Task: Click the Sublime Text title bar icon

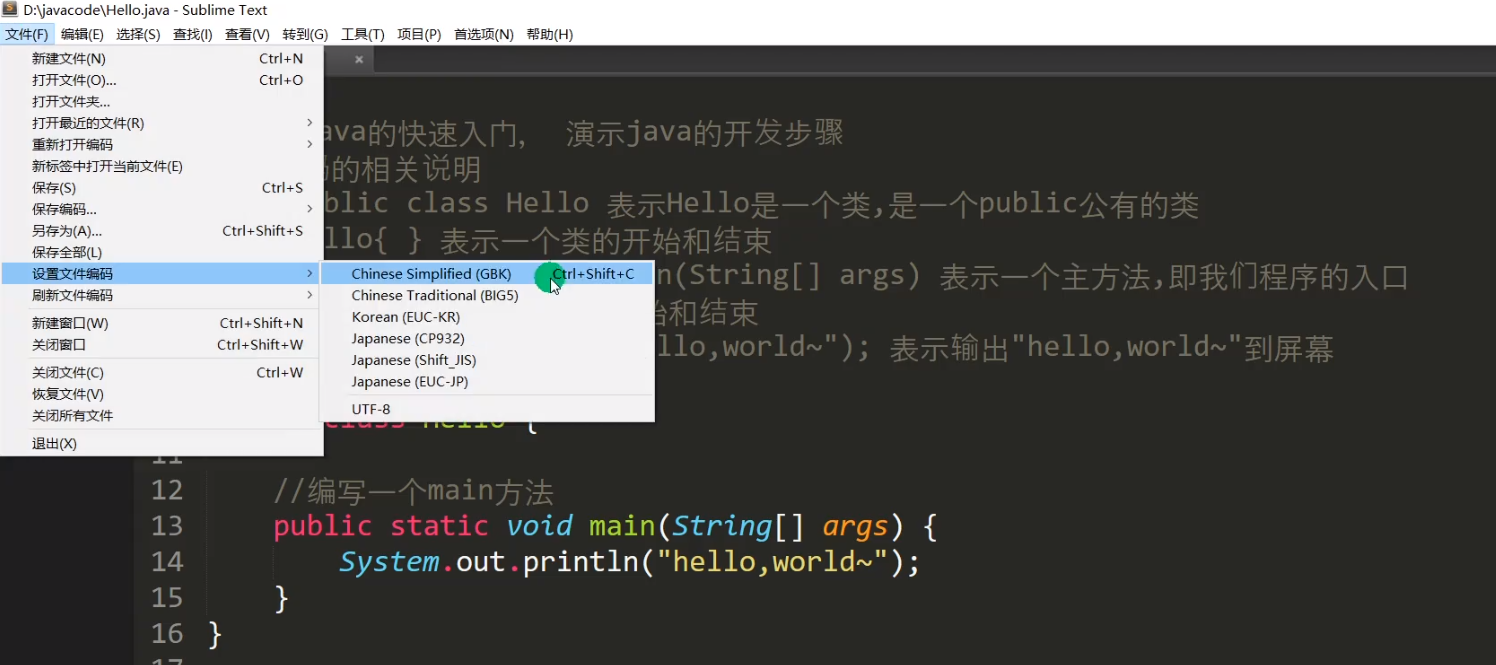Action: coord(10,10)
